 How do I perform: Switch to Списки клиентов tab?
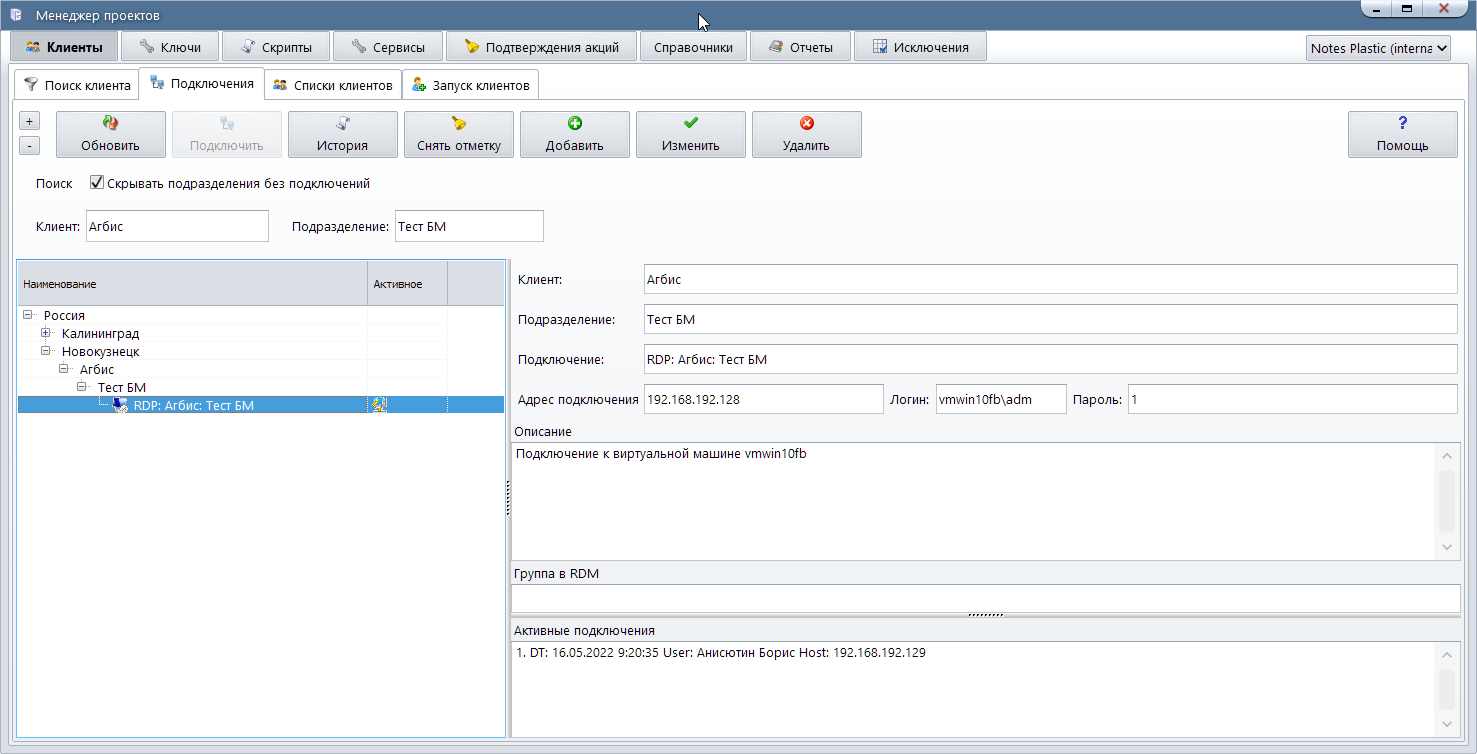[333, 85]
